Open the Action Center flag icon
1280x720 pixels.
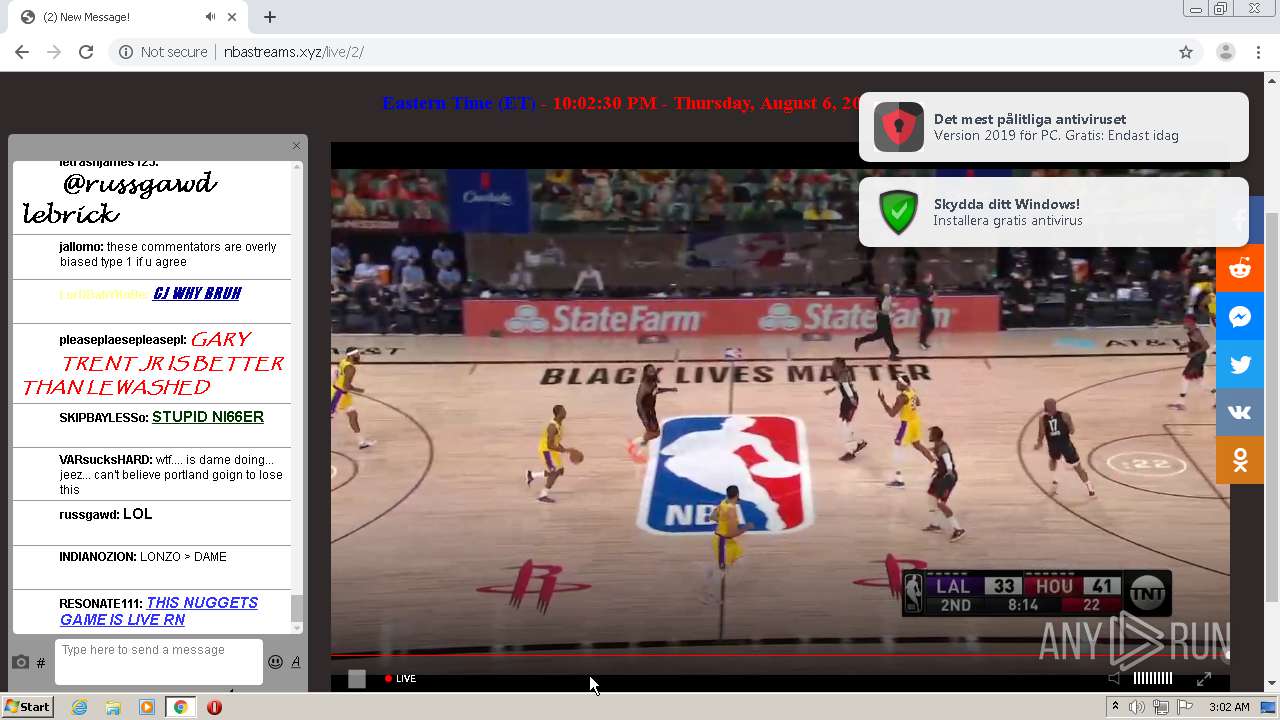pos(1183,707)
